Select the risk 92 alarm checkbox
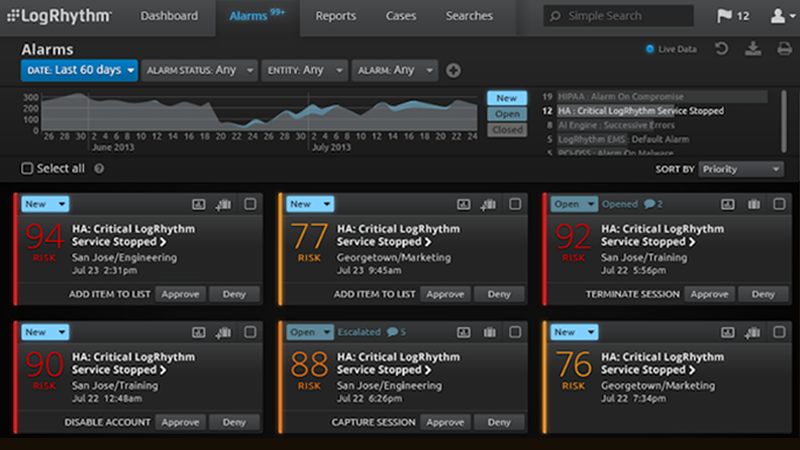This screenshot has height=450, width=800. point(779,204)
